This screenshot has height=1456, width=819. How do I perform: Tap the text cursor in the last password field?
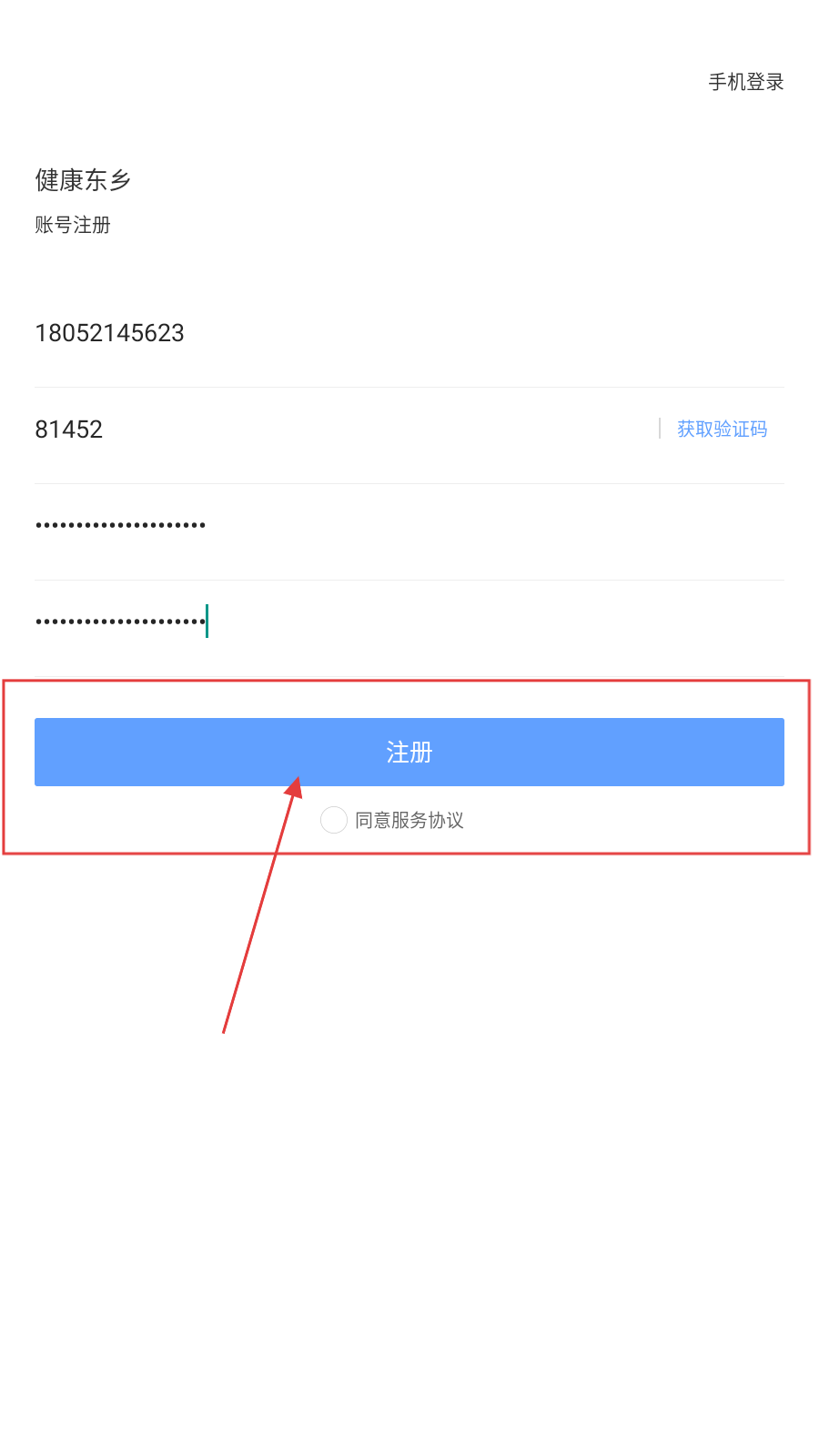tap(207, 622)
